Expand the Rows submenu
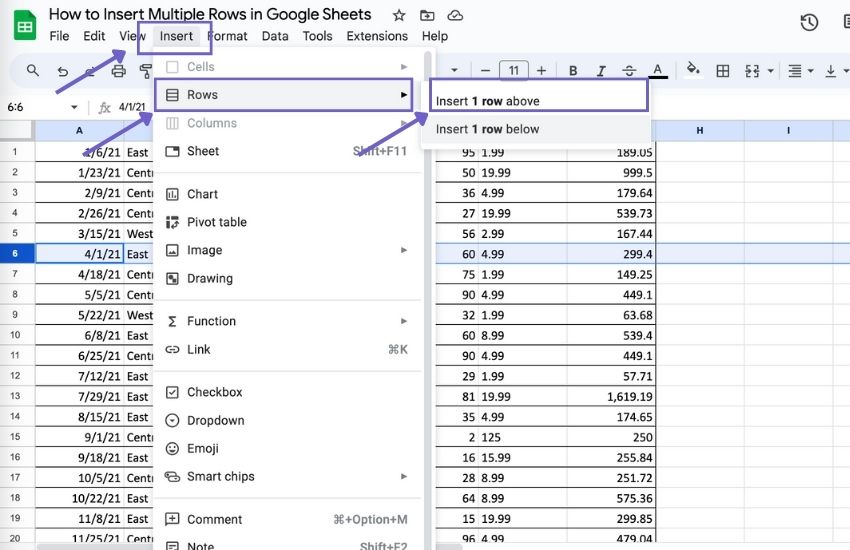The width and height of the screenshot is (850, 550). pos(284,95)
